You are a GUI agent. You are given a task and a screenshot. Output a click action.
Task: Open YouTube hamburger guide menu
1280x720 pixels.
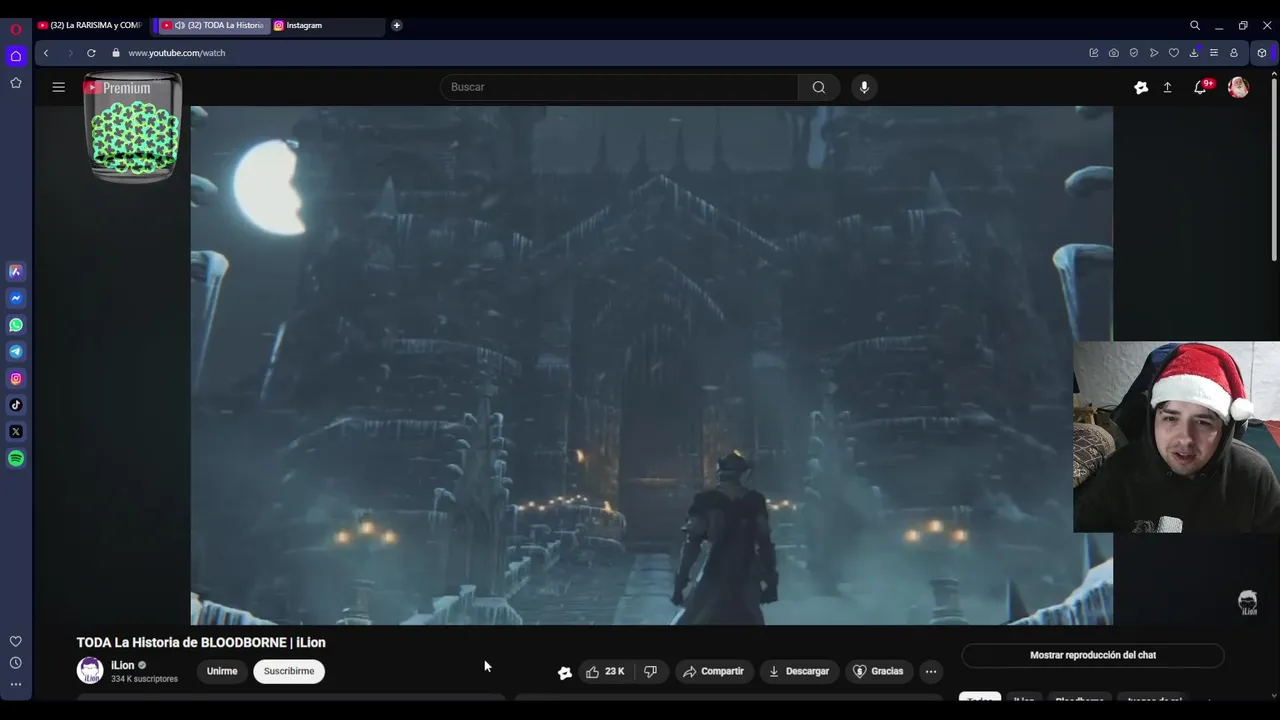click(59, 87)
